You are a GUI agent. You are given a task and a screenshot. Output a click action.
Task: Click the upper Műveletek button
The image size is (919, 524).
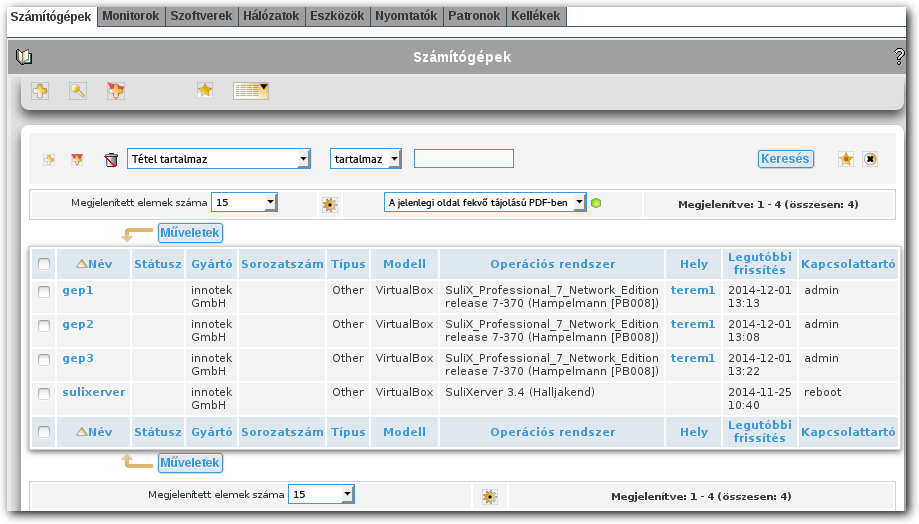pyautogui.click(x=190, y=233)
